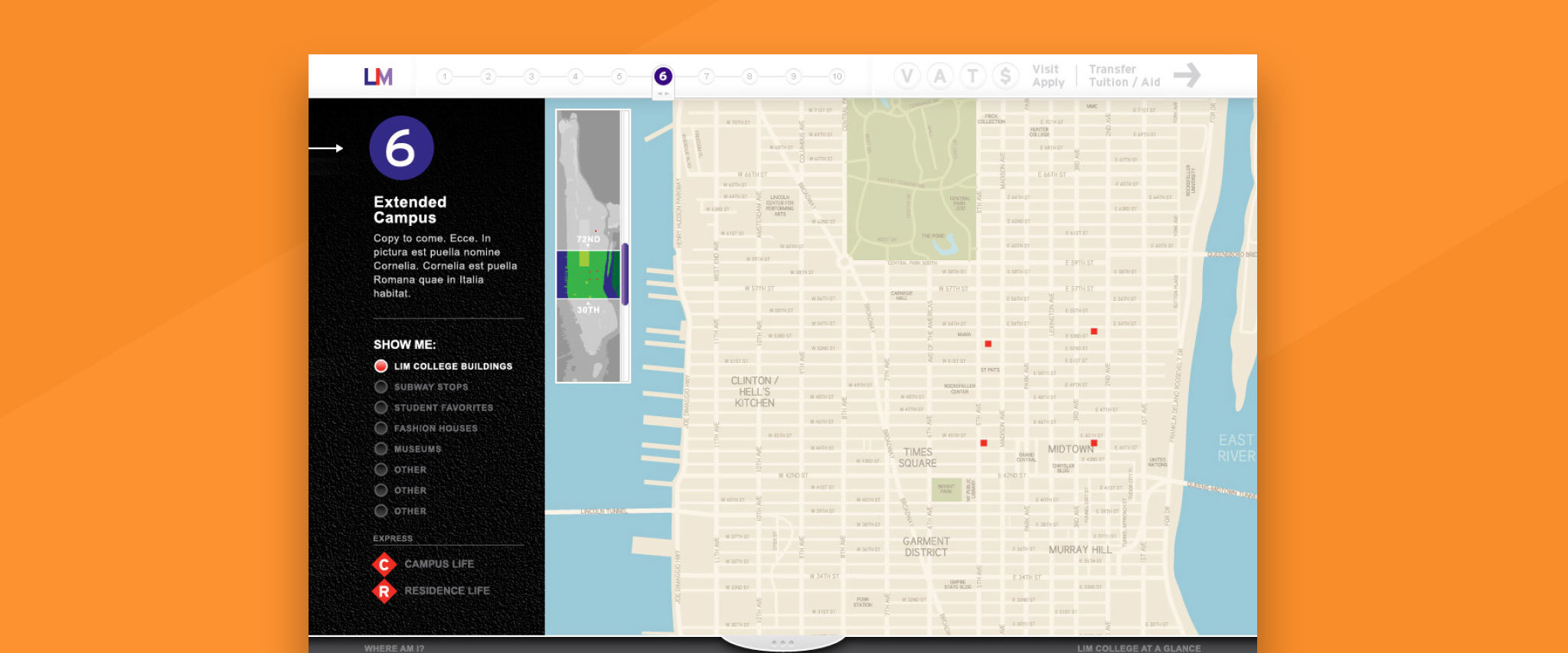Open Where Am I? footer link
Image resolution: width=1568 pixels, height=653 pixels.
pyautogui.click(x=394, y=648)
